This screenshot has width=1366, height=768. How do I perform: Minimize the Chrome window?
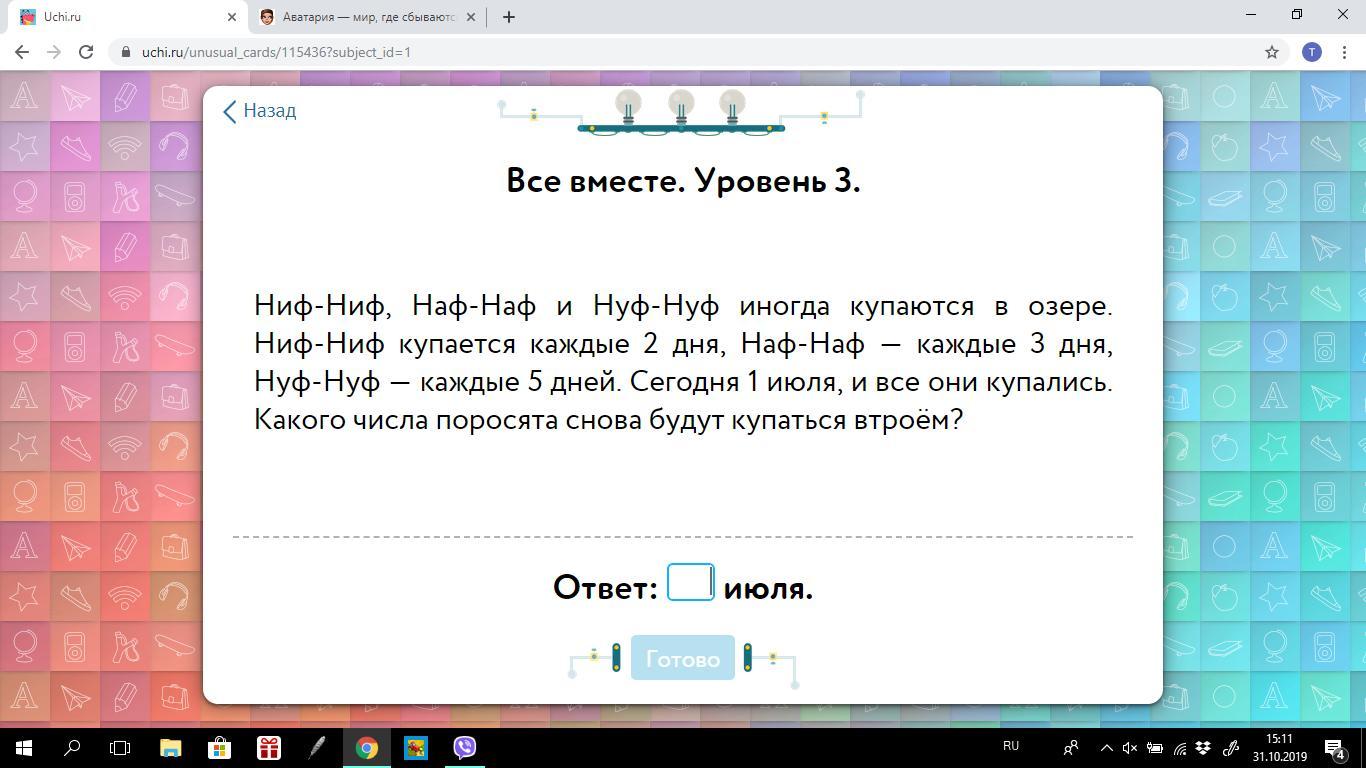pos(1251,15)
